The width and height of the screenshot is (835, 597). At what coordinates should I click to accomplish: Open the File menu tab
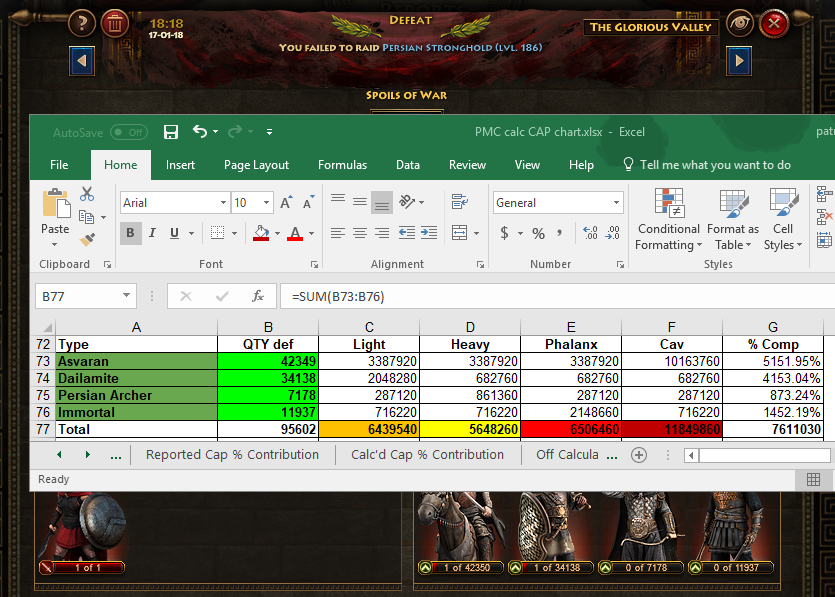tap(59, 165)
